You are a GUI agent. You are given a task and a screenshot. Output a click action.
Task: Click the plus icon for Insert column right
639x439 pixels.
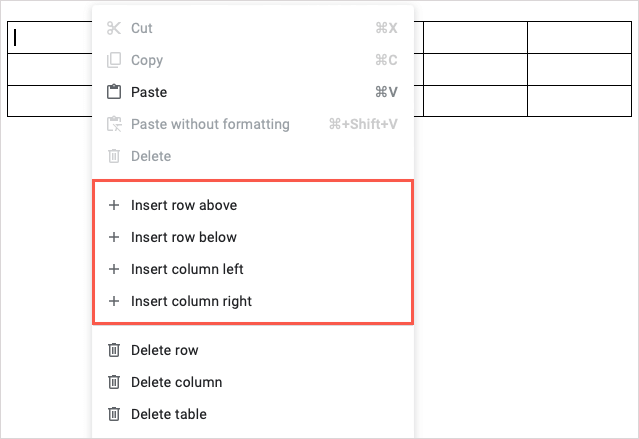[x=113, y=301]
